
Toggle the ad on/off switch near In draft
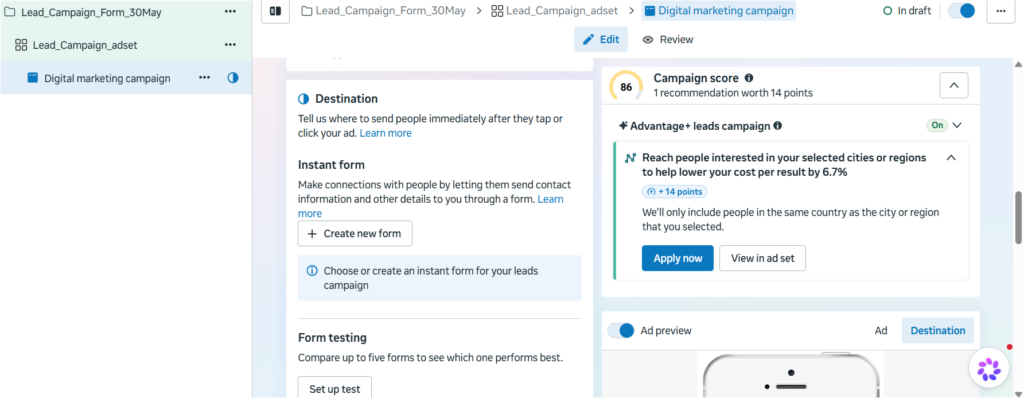pos(961,10)
